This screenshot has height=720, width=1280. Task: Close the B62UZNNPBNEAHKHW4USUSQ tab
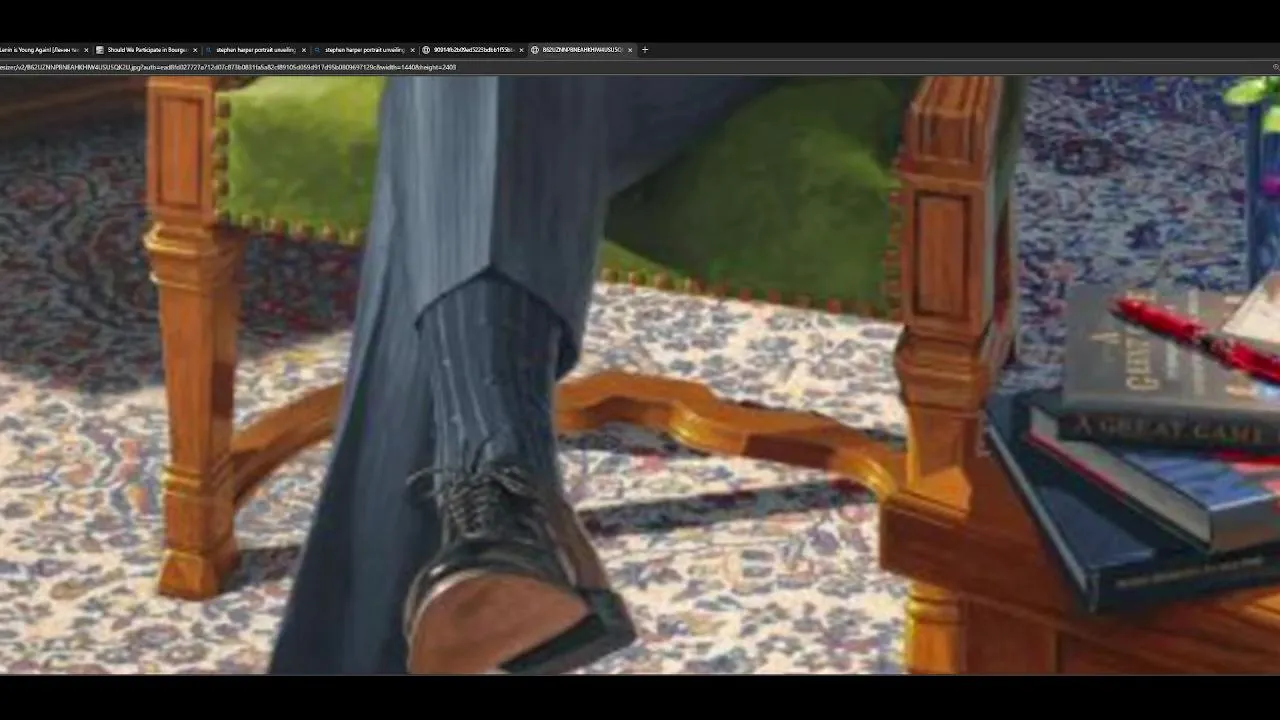tap(630, 49)
